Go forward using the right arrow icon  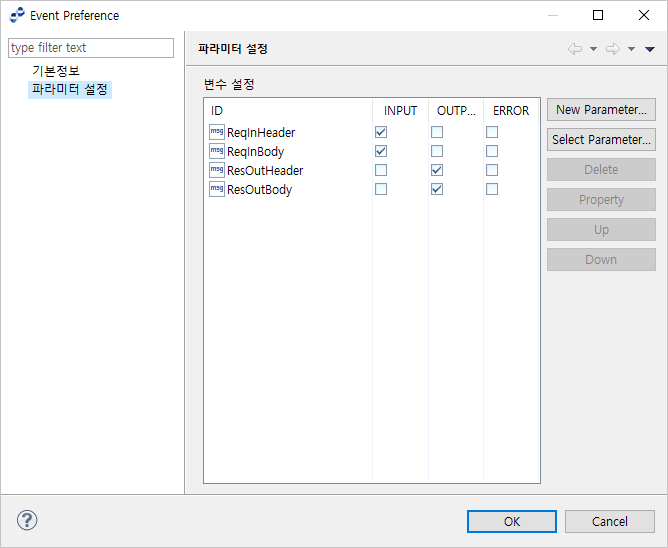pyautogui.click(x=613, y=49)
